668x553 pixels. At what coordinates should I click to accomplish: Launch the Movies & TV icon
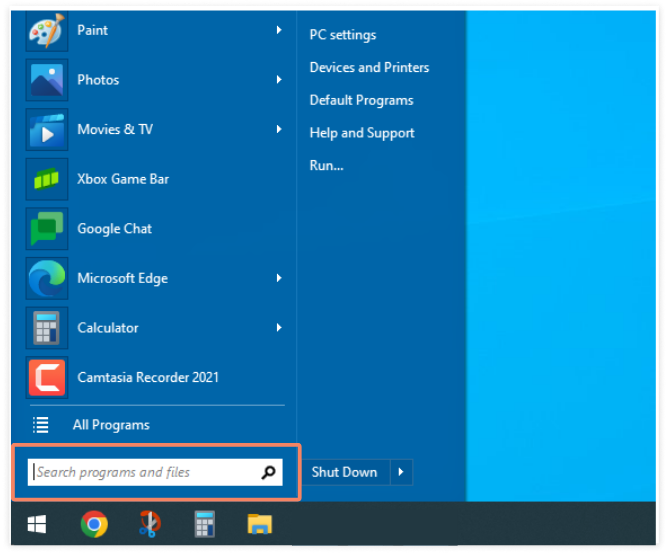pos(47,130)
